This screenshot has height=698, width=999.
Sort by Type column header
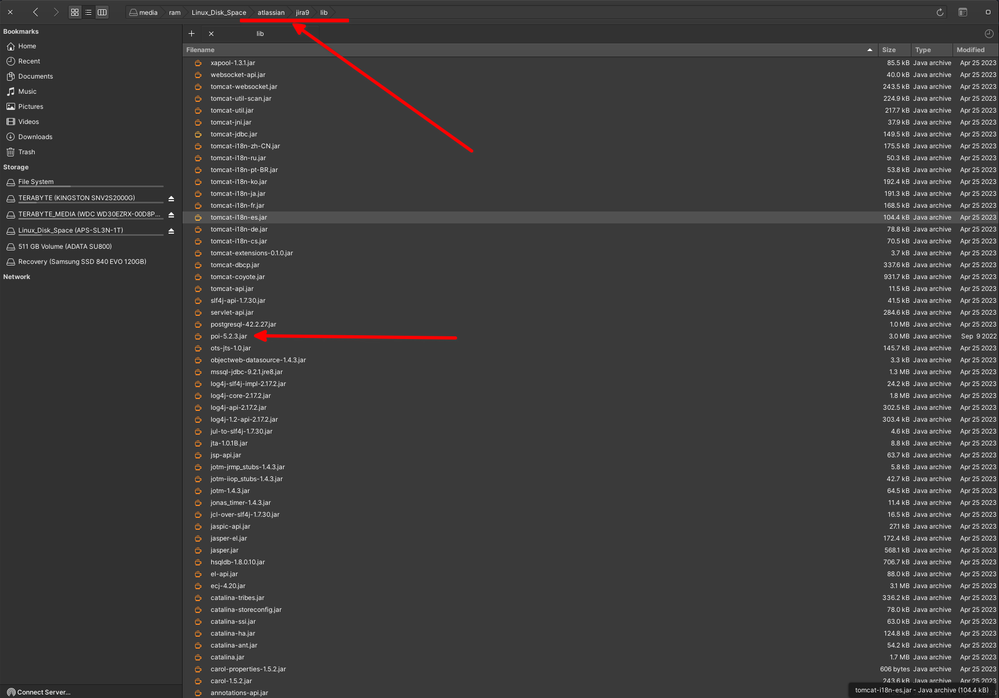tap(931, 50)
